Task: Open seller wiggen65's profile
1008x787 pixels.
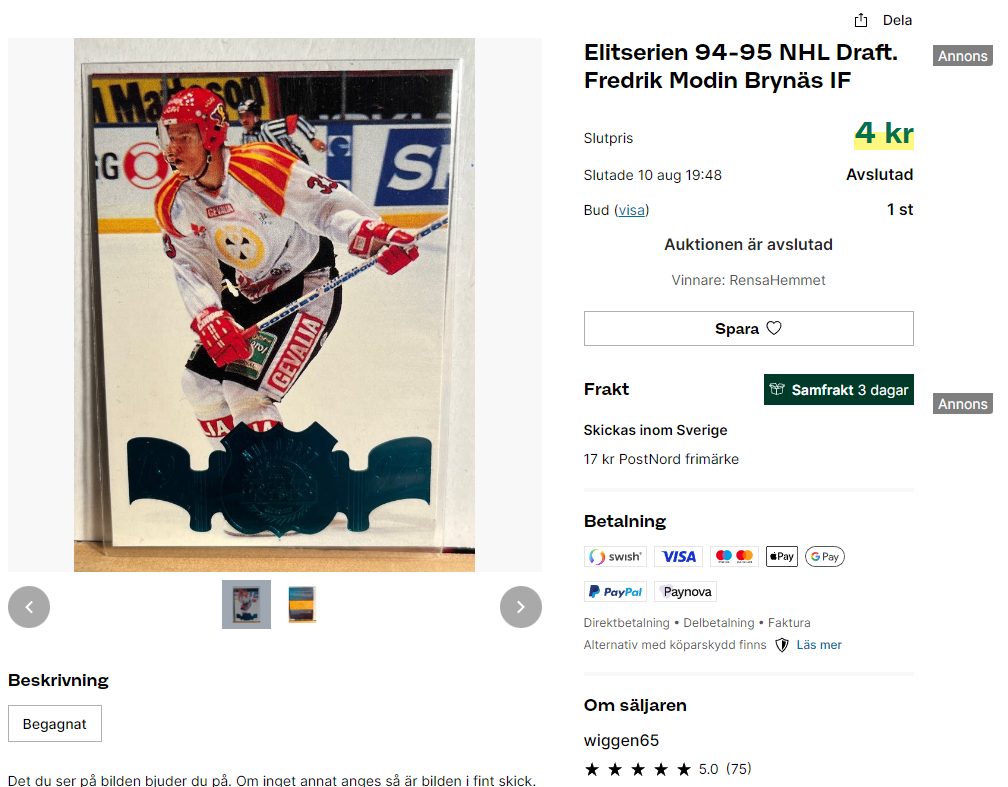Action: click(x=621, y=741)
